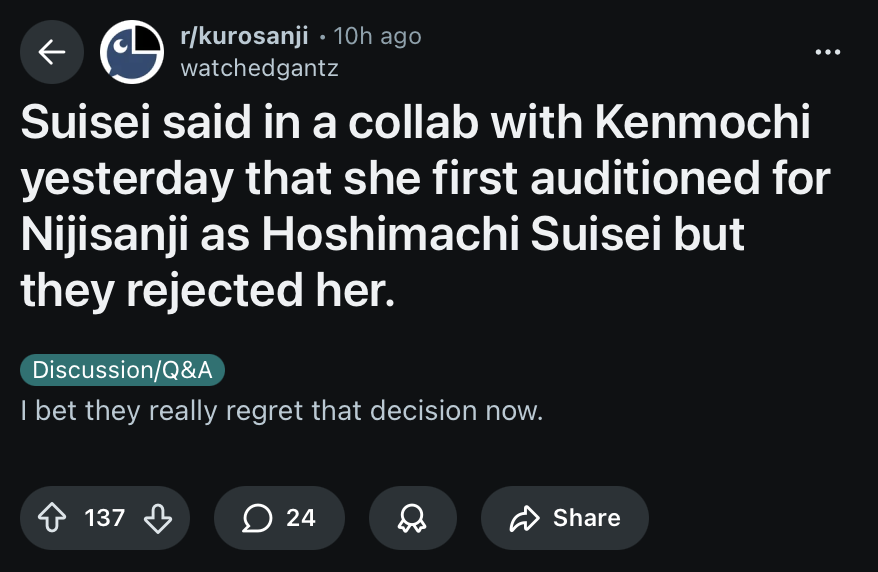Click the 137 vote score number

pos(105,517)
